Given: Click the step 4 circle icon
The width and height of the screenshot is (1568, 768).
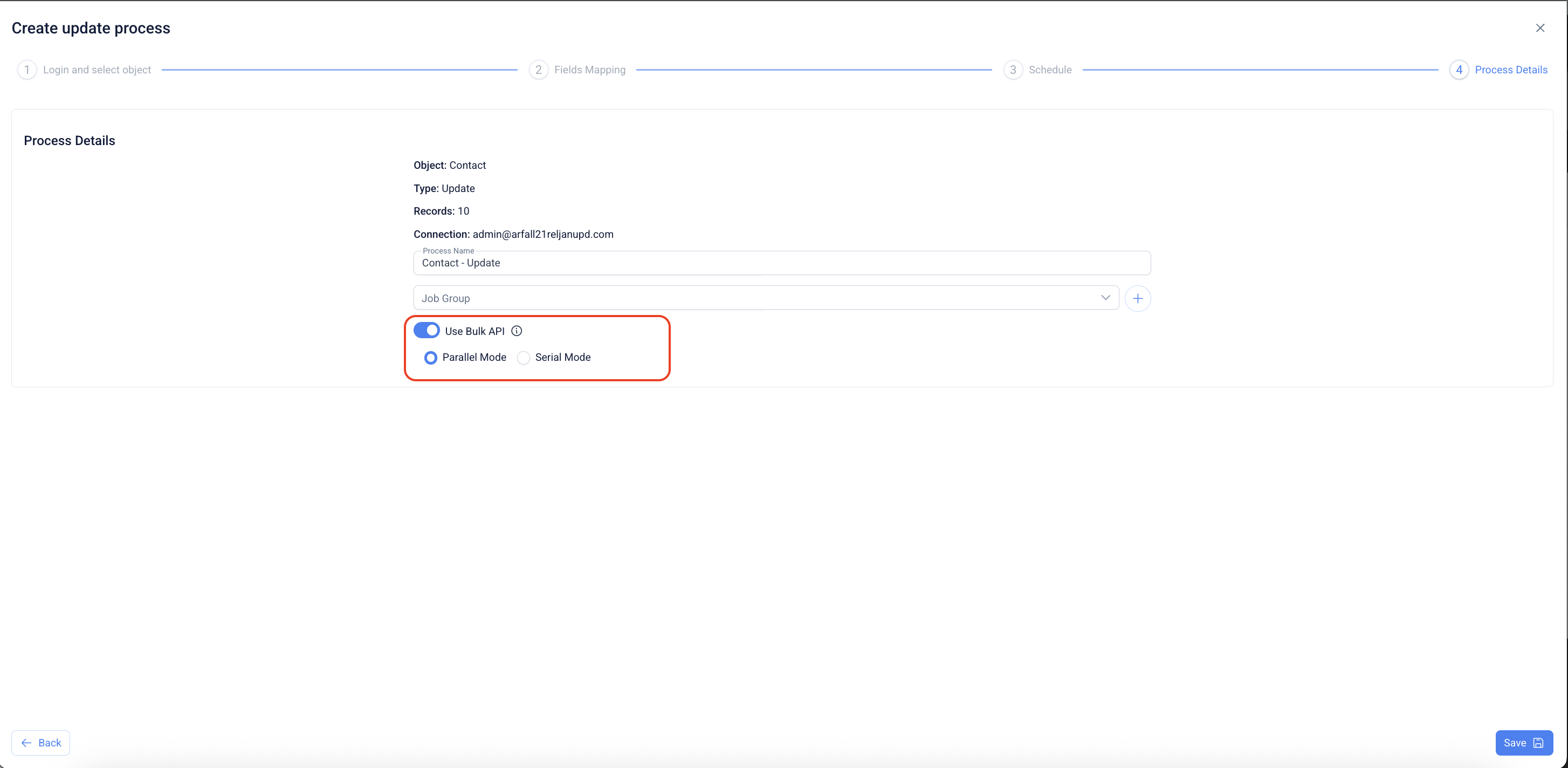Looking at the screenshot, I should click(1459, 70).
